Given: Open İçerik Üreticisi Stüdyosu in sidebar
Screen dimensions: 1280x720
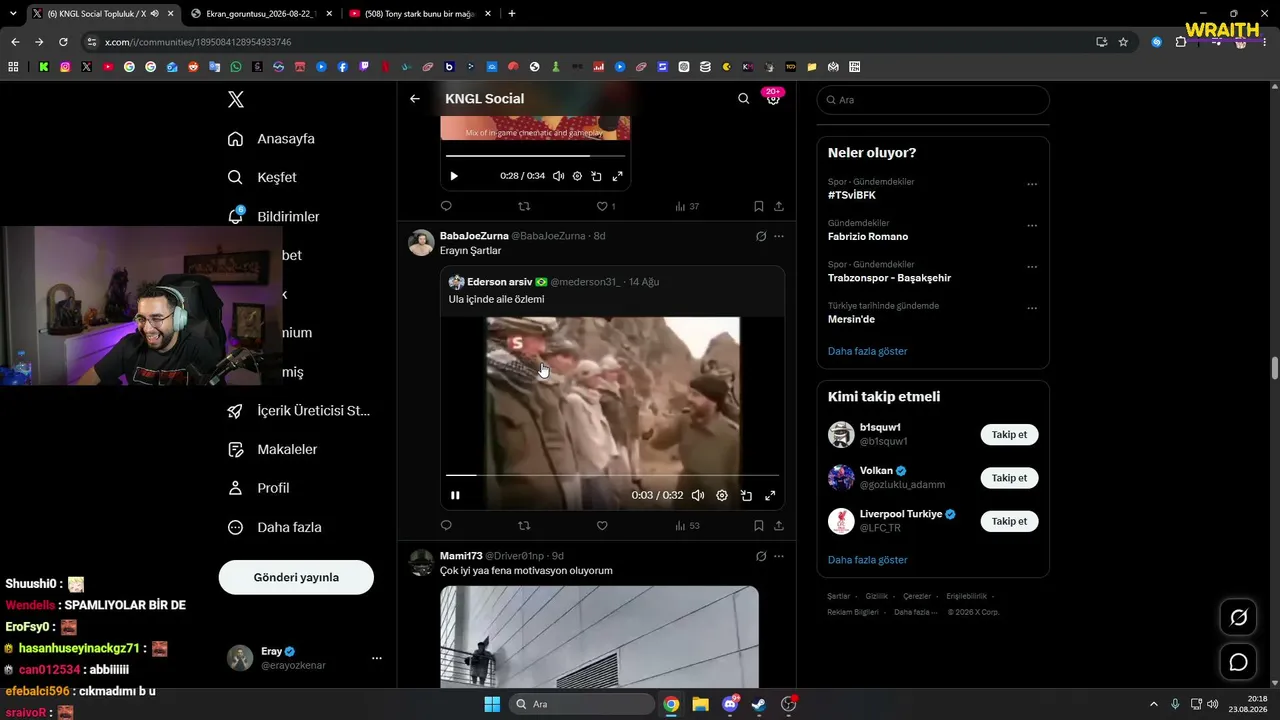Looking at the screenshot, I should pos(299,411).
